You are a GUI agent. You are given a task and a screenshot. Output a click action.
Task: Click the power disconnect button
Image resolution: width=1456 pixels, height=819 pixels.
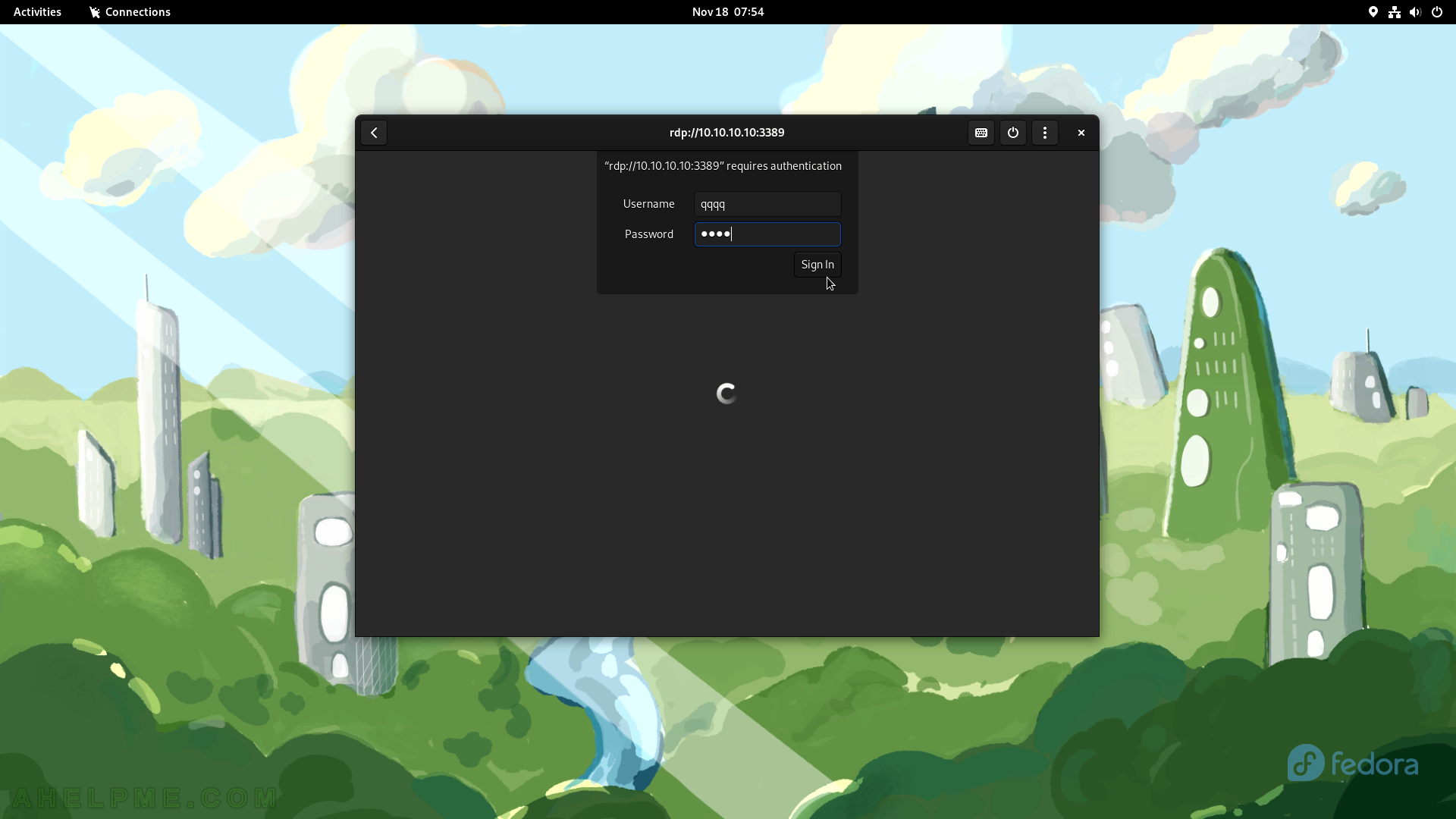click(1013, 133)
